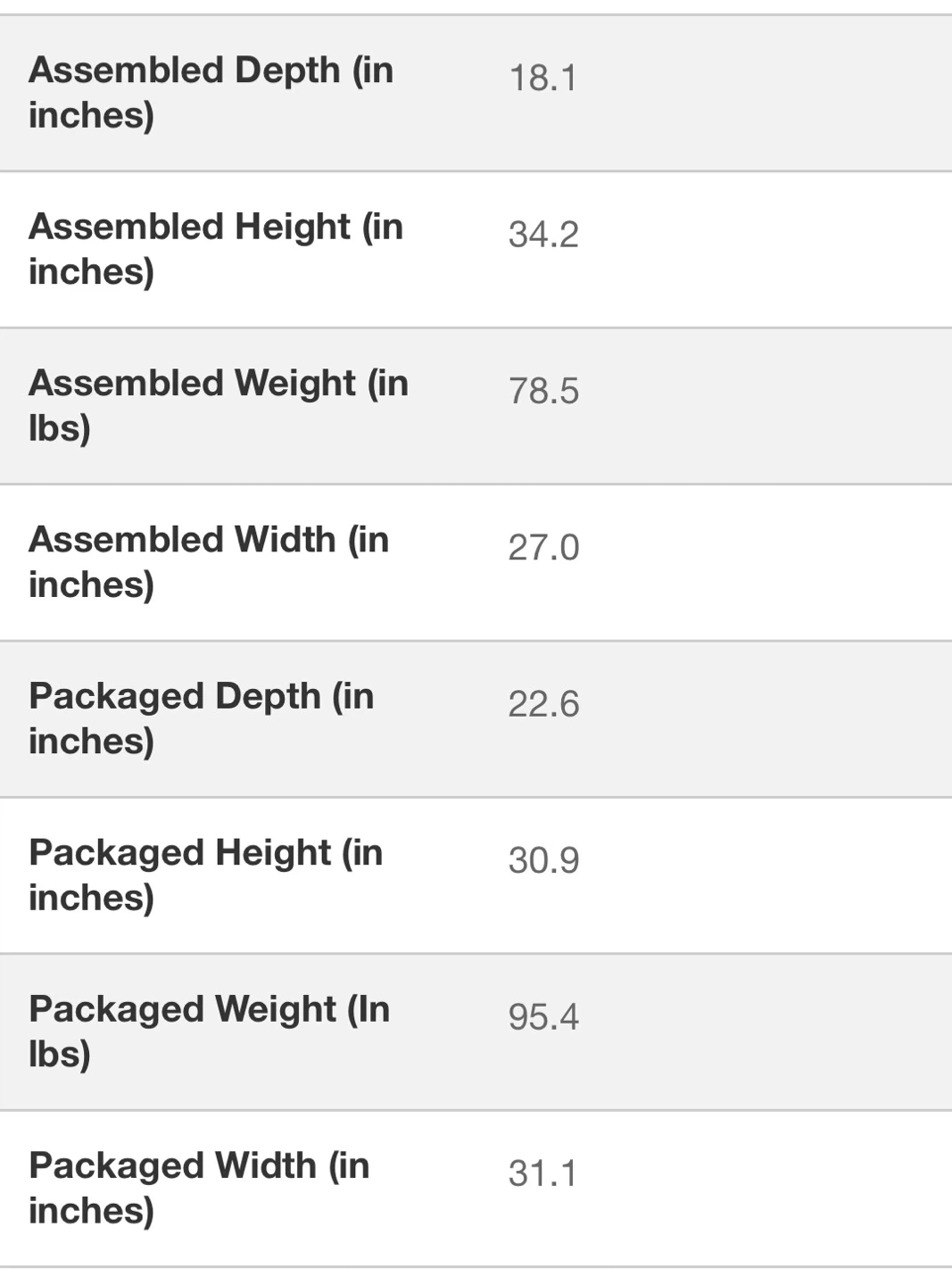Select the 78.5 weight value
952x1285 pixels.
pyautogui.click(x=543, y=392)
